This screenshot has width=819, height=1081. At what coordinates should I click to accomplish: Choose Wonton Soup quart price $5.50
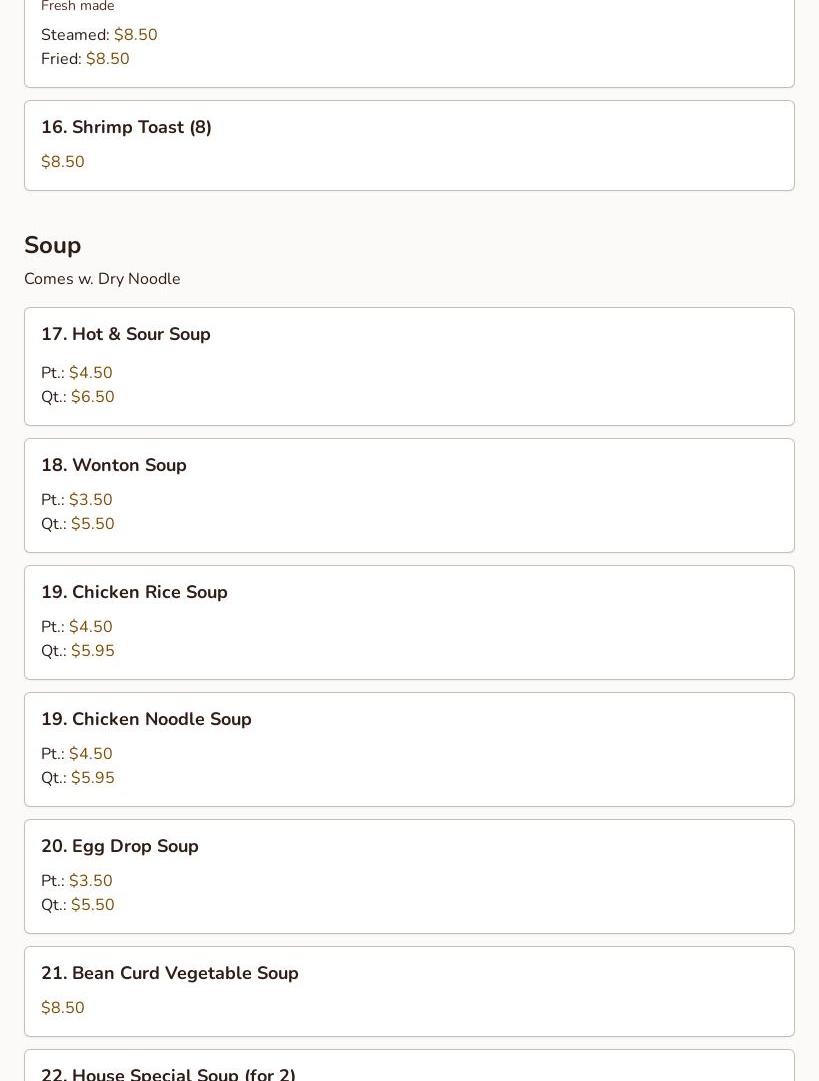[x=92, y=524]
